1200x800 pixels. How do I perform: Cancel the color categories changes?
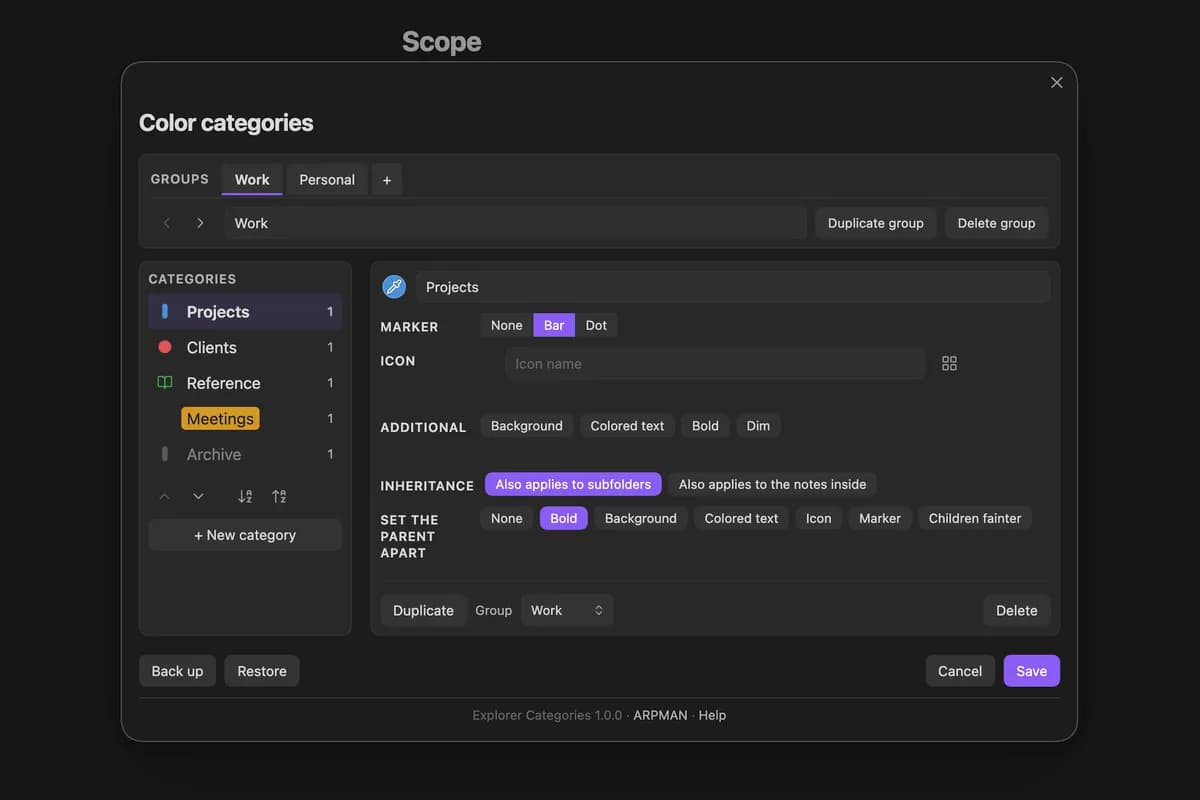tap(960, 671)
